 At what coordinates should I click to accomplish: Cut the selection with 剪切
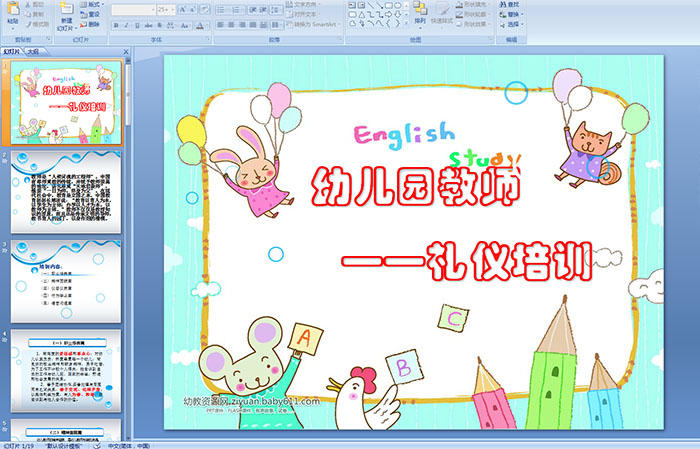pos(35,5)
